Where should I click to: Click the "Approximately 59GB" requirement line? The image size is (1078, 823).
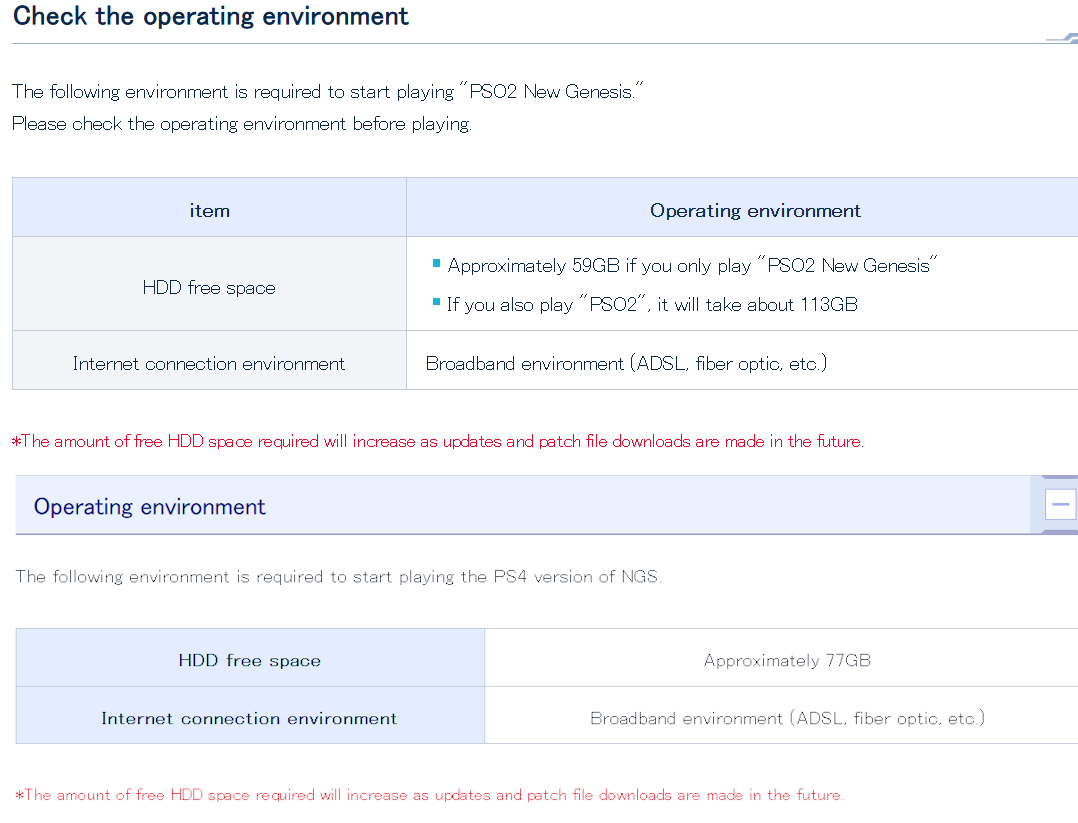pyautogui.click(x=692, y=265)
